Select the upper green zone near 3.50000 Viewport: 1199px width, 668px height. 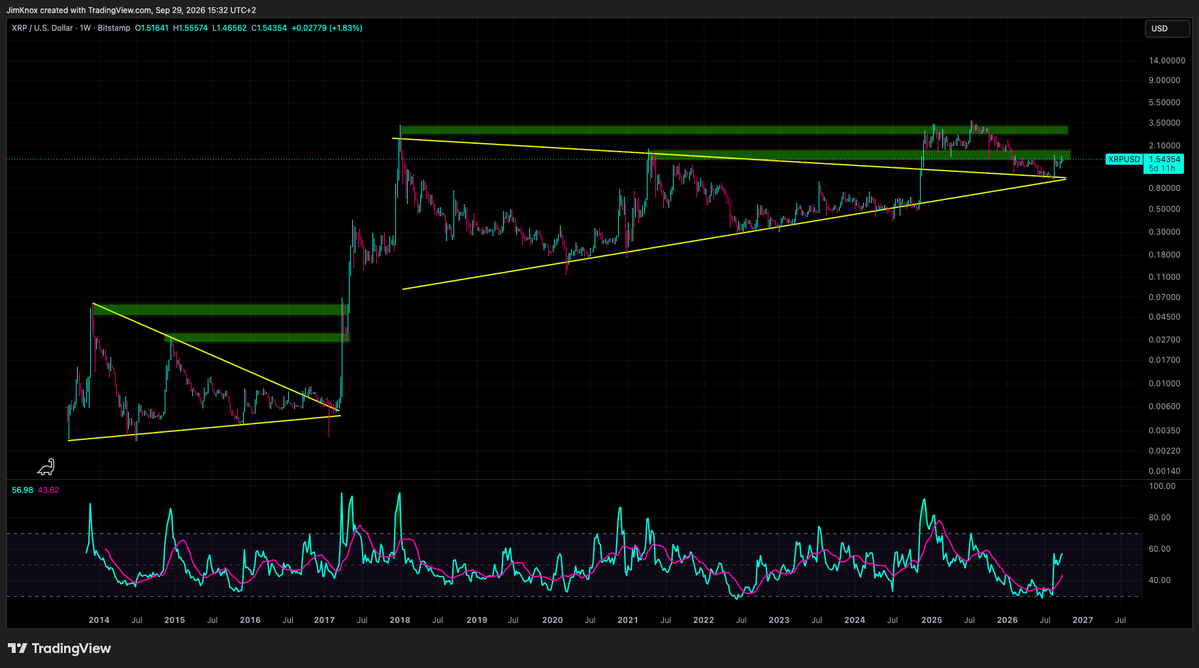734,130
